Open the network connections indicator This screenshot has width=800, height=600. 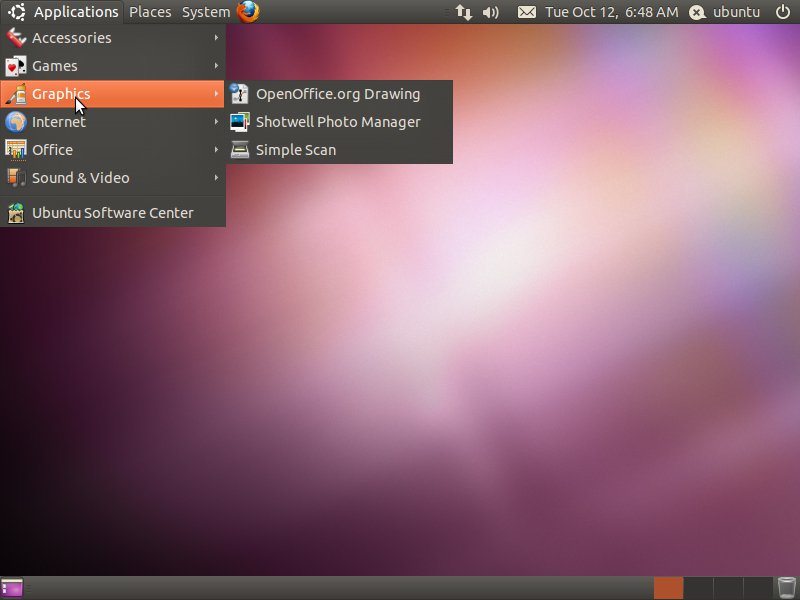[x=463, y=12]
